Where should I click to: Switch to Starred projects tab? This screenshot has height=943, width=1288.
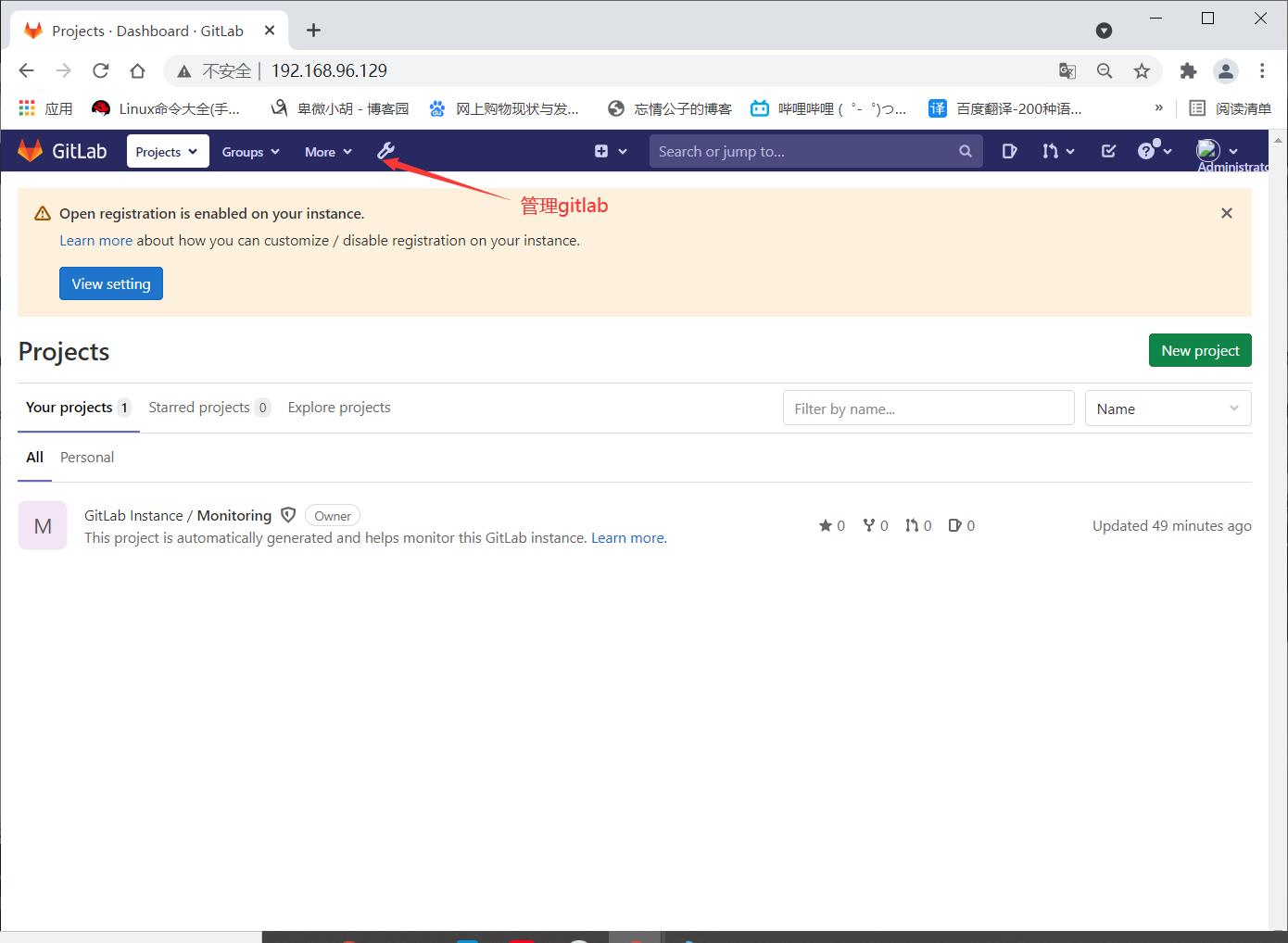point(209,408)
